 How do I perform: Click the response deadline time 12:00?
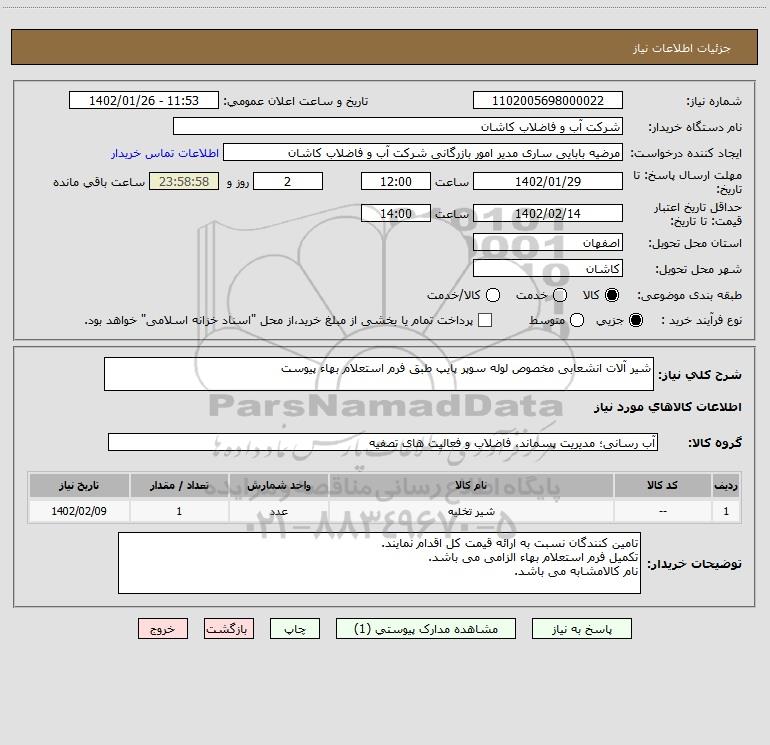point(396,181)
